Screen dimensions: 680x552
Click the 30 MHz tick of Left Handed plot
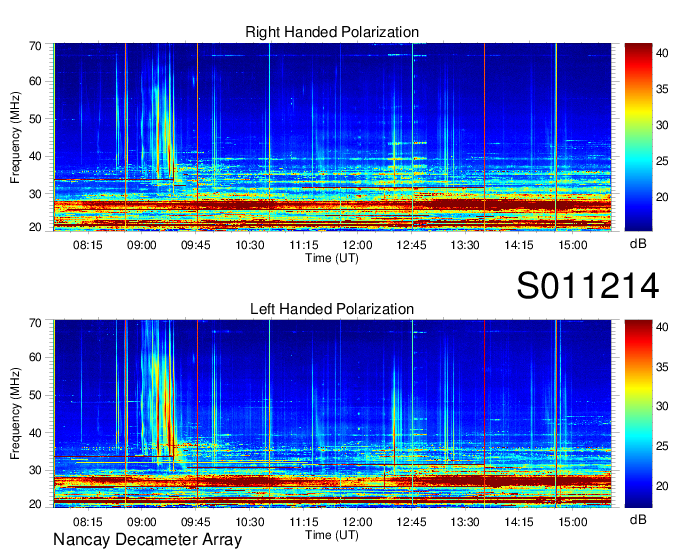pos(36,470)
